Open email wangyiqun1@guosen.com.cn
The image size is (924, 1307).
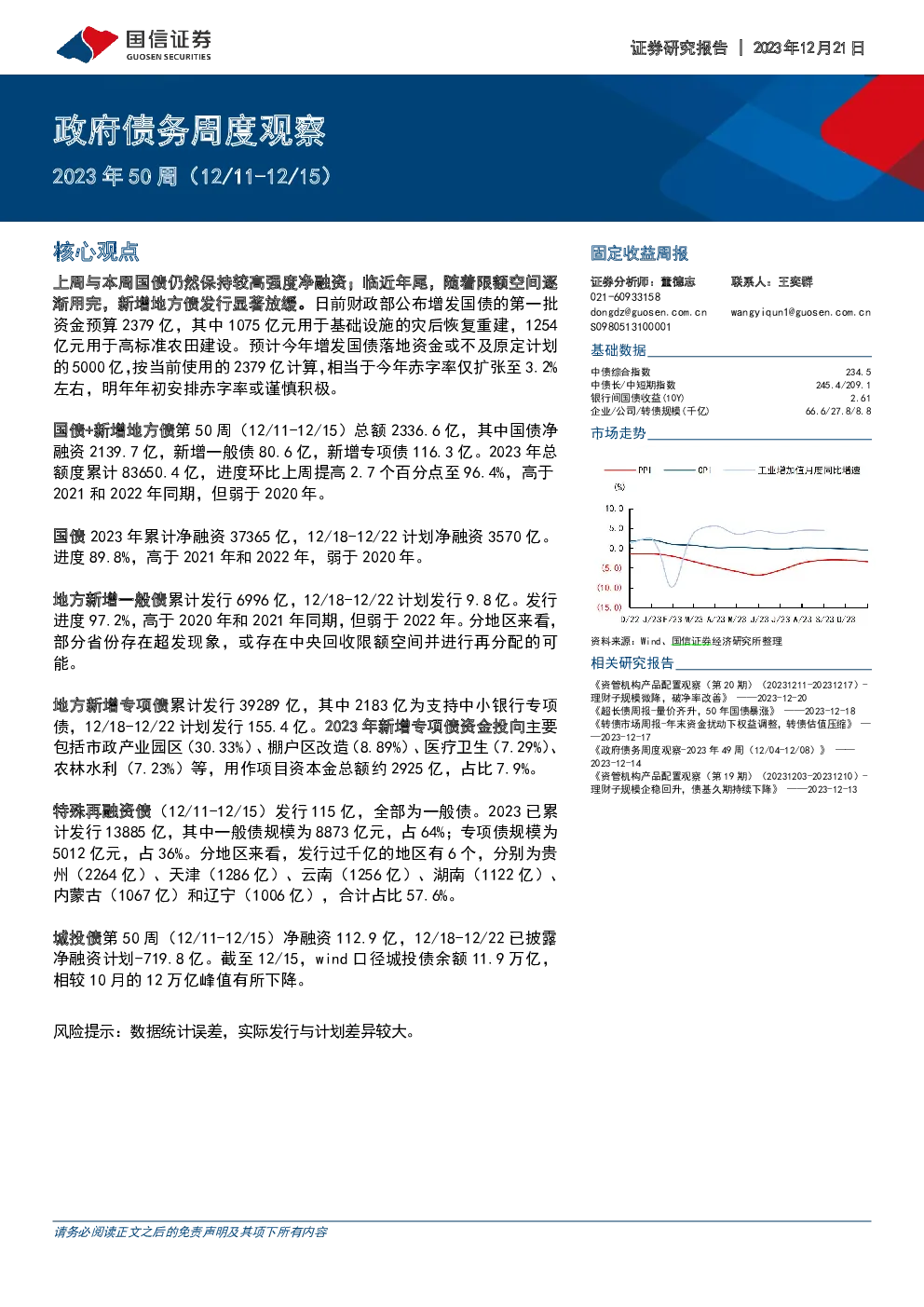coord(800,312)
